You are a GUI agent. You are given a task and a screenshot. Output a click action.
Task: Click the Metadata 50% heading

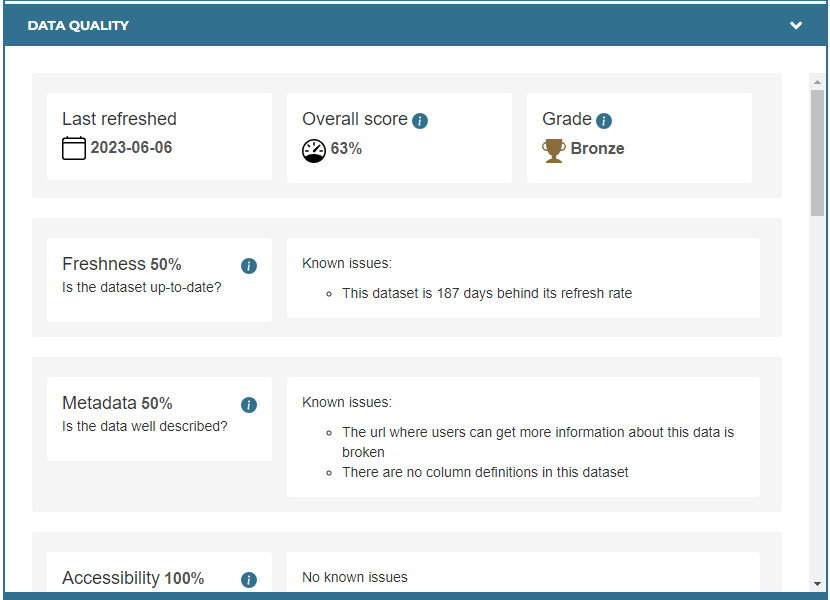pyautogui.click(x=117, y=403)
